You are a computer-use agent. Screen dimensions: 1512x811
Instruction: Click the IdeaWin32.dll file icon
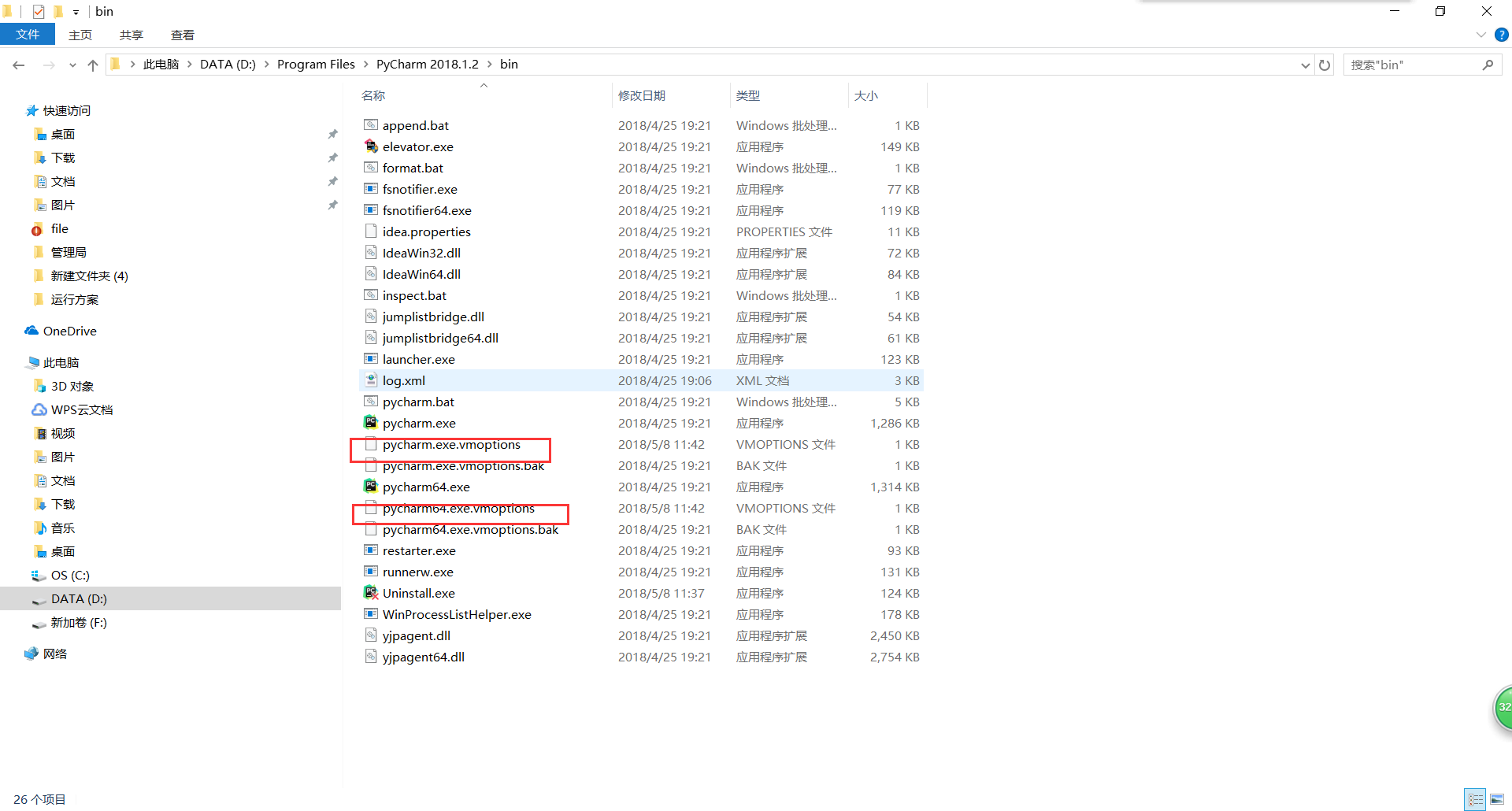click(371, 253)
